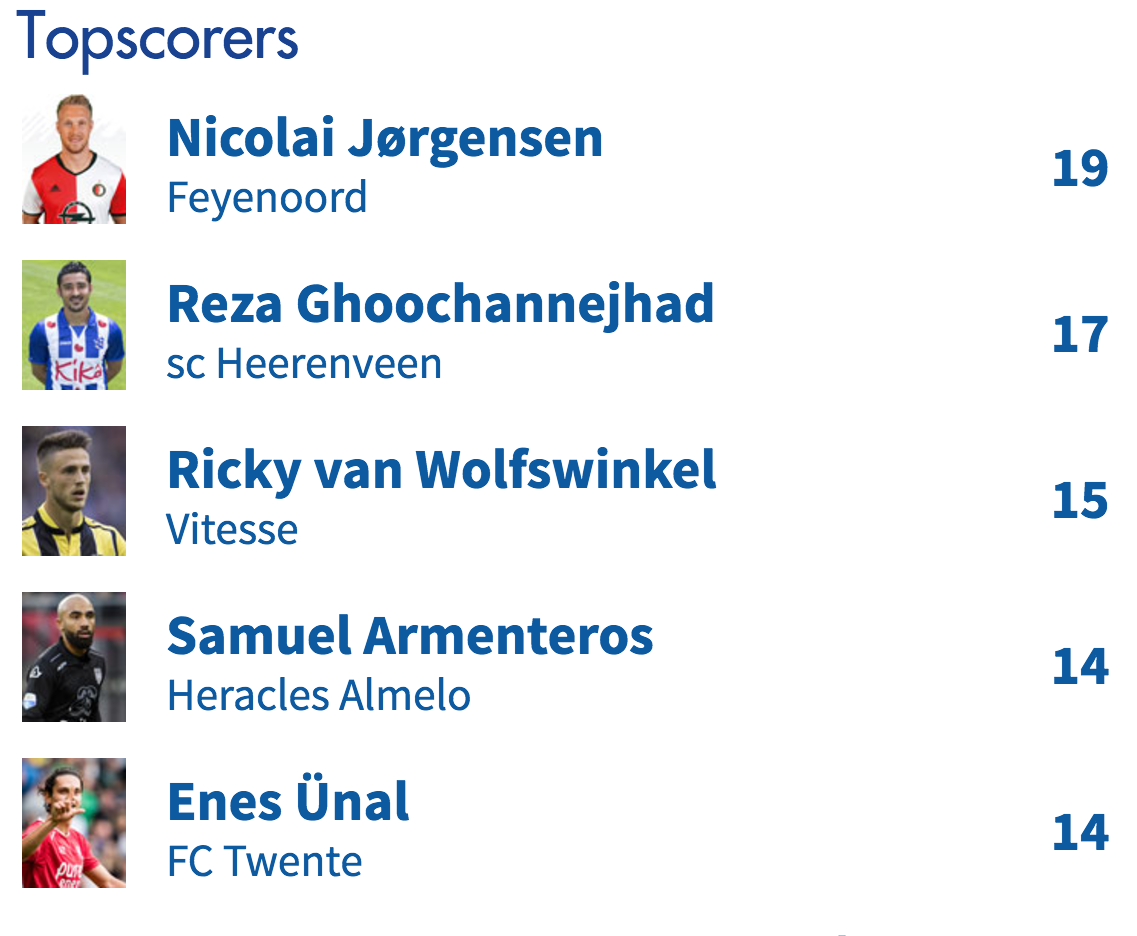
Task: Select Ricky van Wolfswinkel name
Action: click(441, 470)
